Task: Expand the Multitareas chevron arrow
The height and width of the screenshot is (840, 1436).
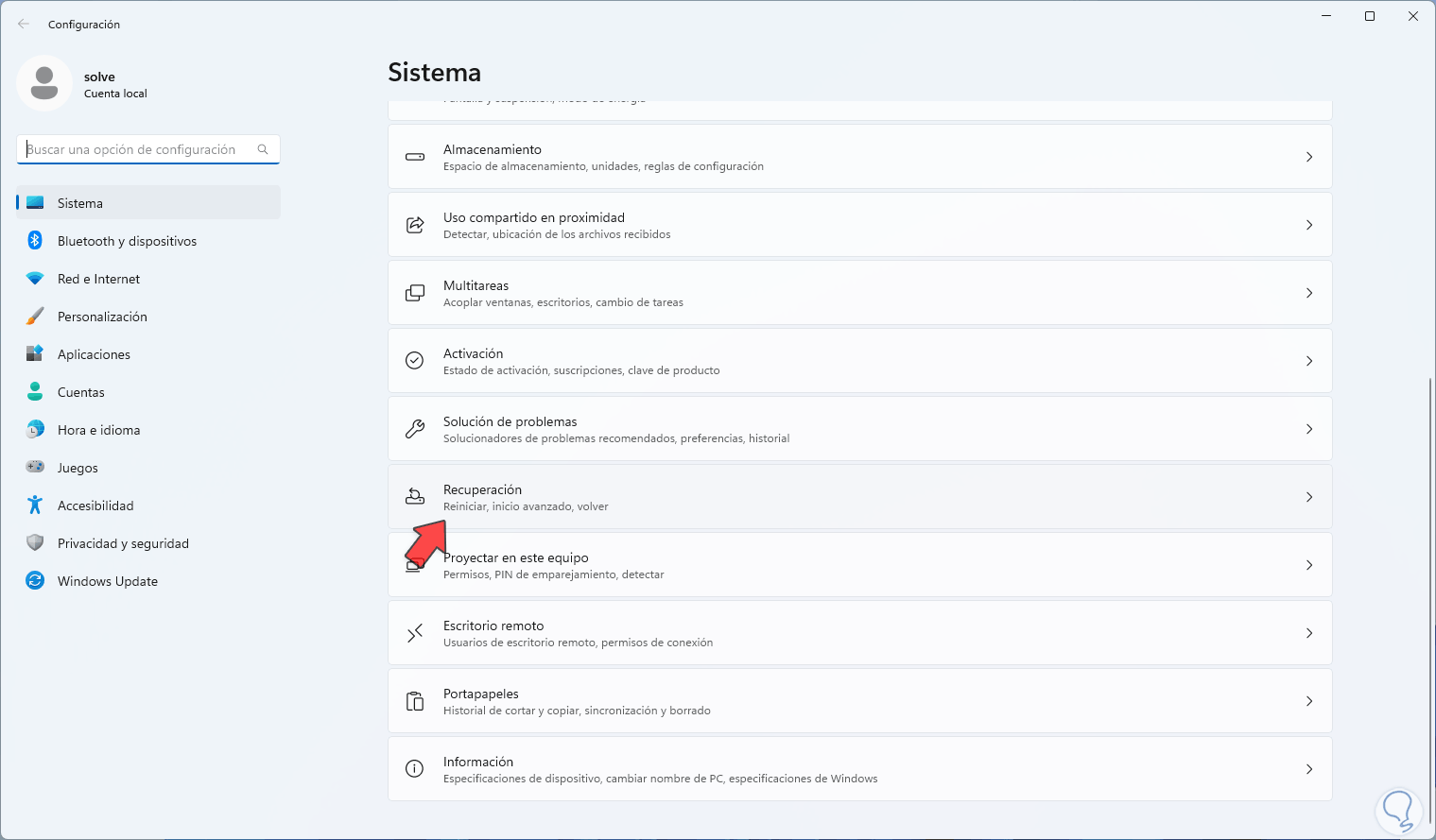Action: 1309,293
